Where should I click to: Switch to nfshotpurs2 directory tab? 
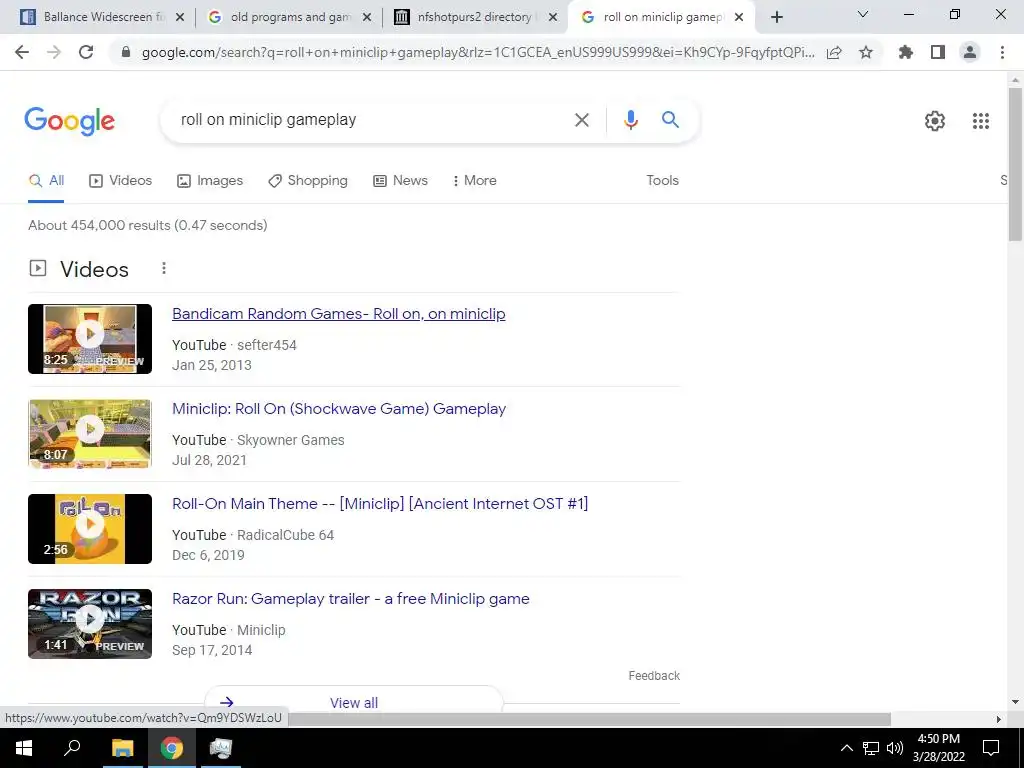coord(474,17)
